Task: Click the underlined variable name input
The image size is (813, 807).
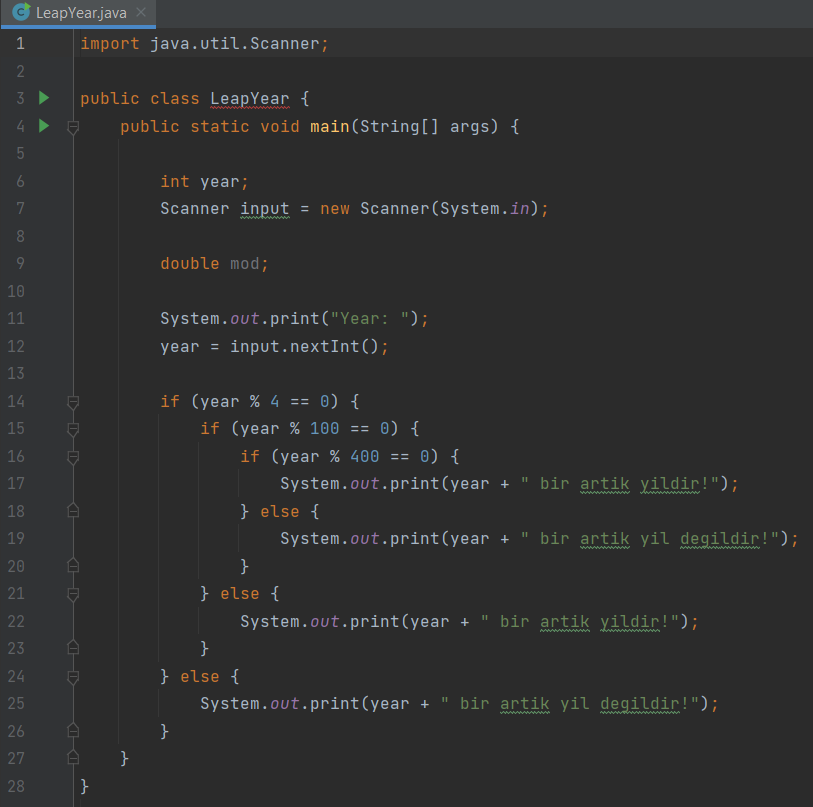Action: click(264, 208)
